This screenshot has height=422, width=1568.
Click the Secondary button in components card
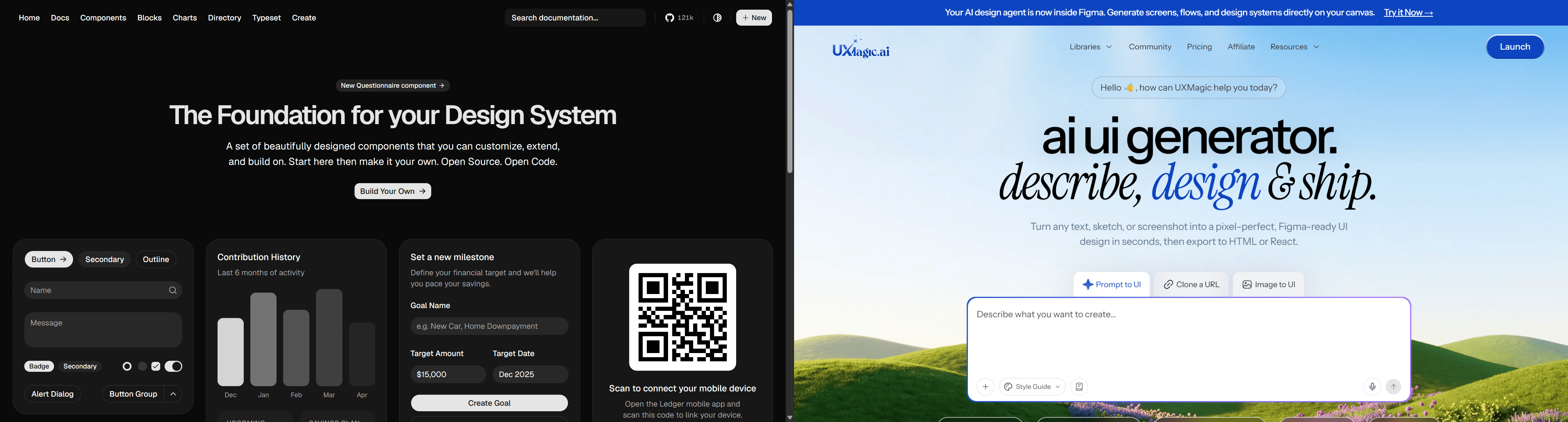(105, 260)
